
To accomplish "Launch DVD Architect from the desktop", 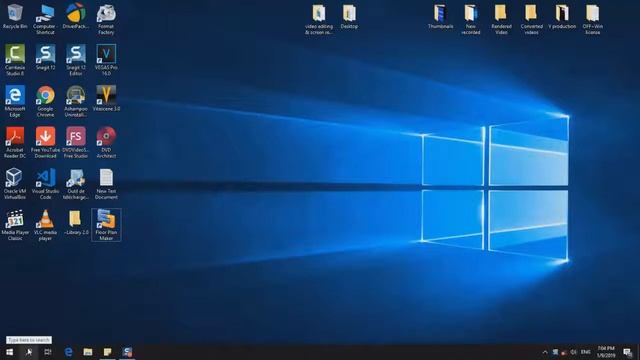I will [x=106, y=142].
